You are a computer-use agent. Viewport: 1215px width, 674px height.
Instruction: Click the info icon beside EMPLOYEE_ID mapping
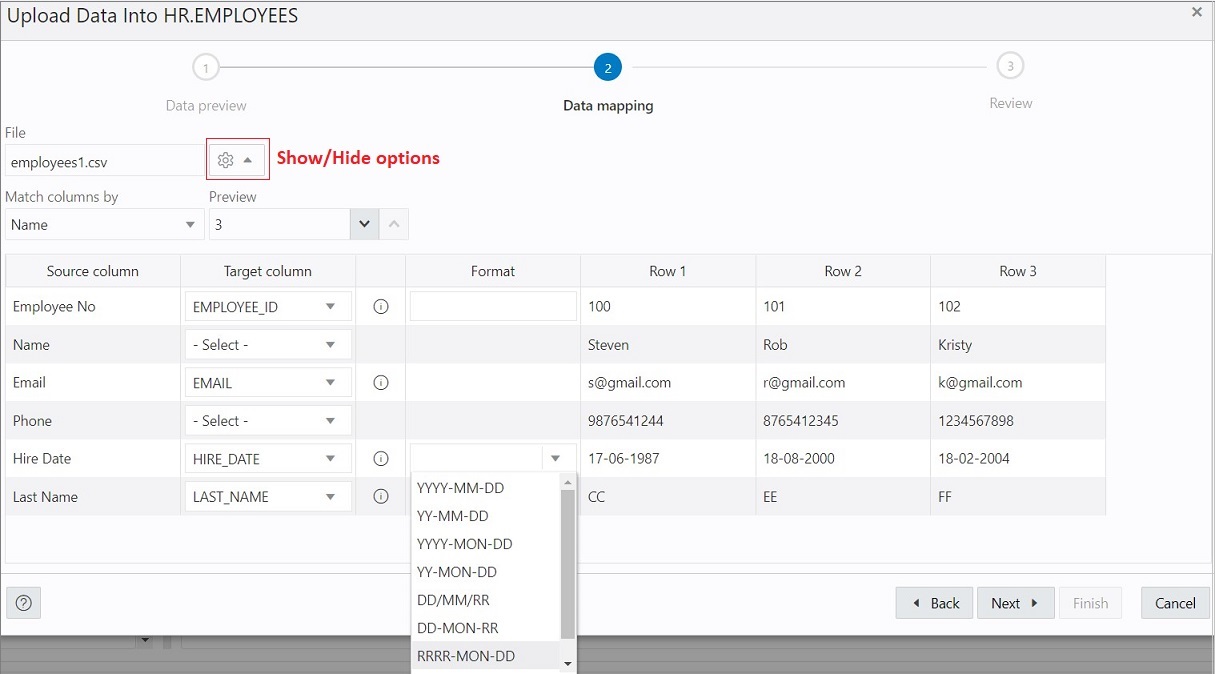click(x=380, y=306)
